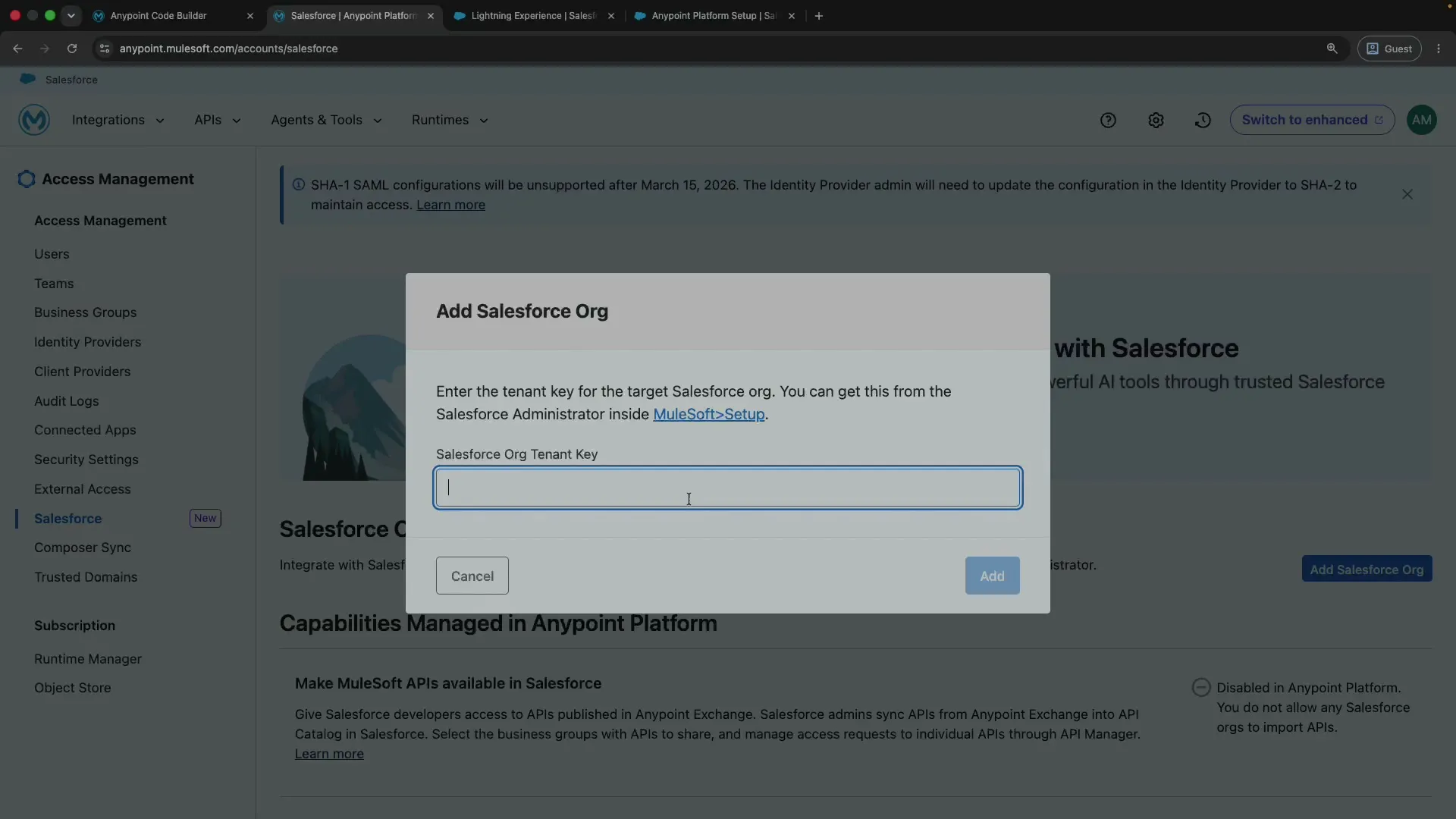The height and width of the screenshot is (819, 1456).
Task: Click the disabled status icon for APIs capability
Action: coord(1201,687)
